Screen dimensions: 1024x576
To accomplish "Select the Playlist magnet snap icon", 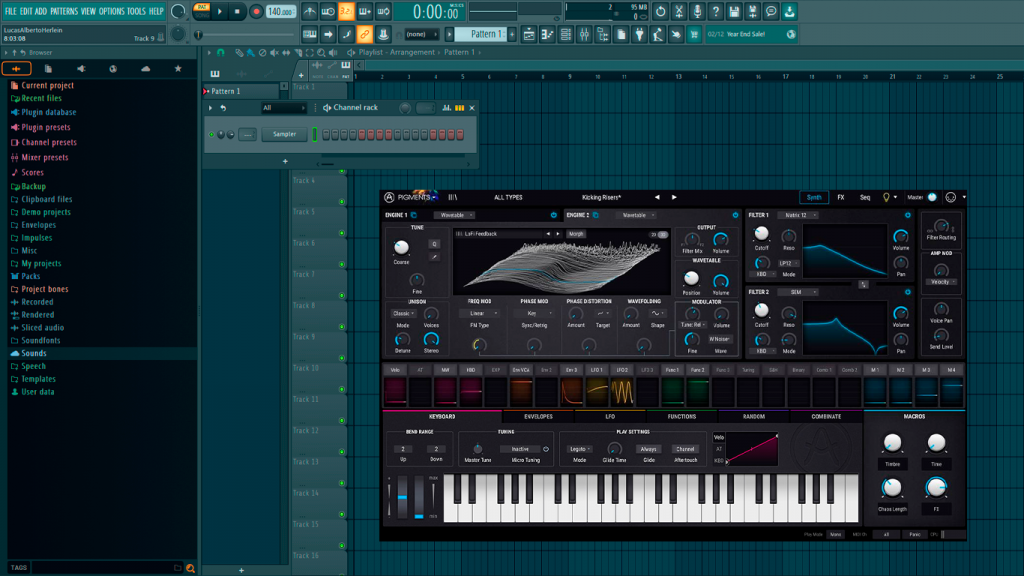I will (221, 53).
